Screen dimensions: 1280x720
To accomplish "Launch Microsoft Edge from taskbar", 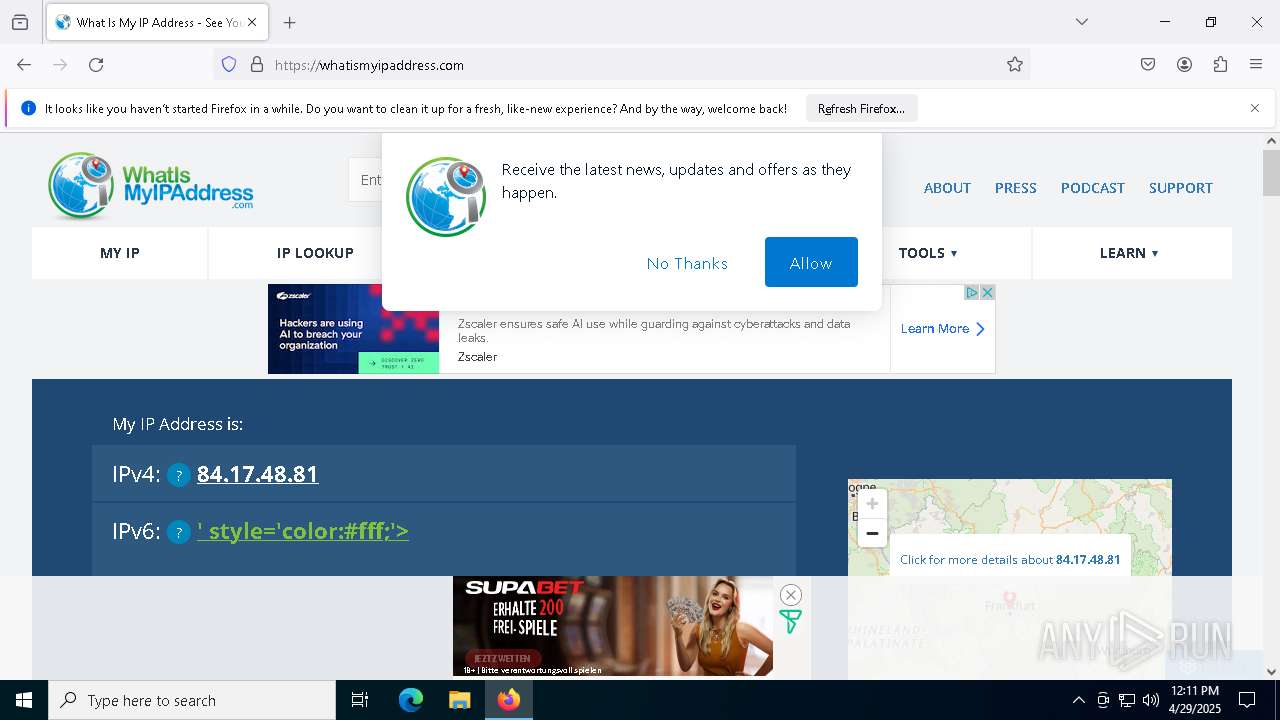I will [411, 700].
